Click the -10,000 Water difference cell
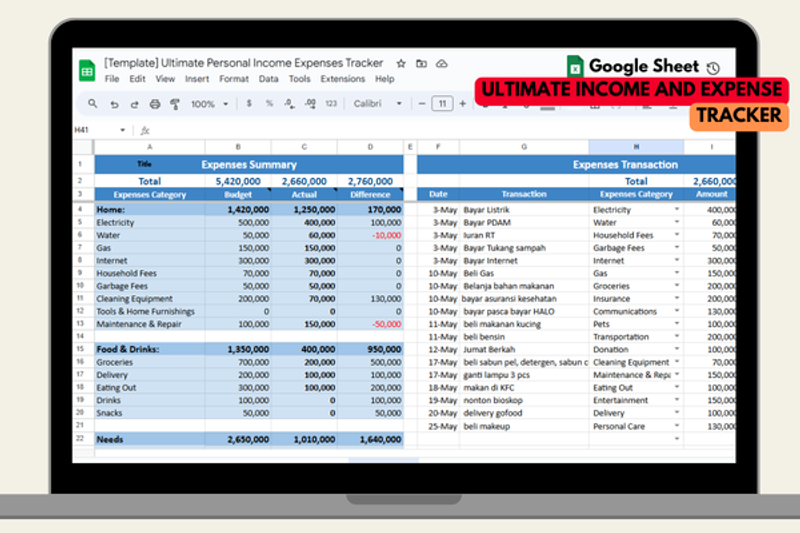800x533 pixels. pyautogui.click(x=370, y=235)
